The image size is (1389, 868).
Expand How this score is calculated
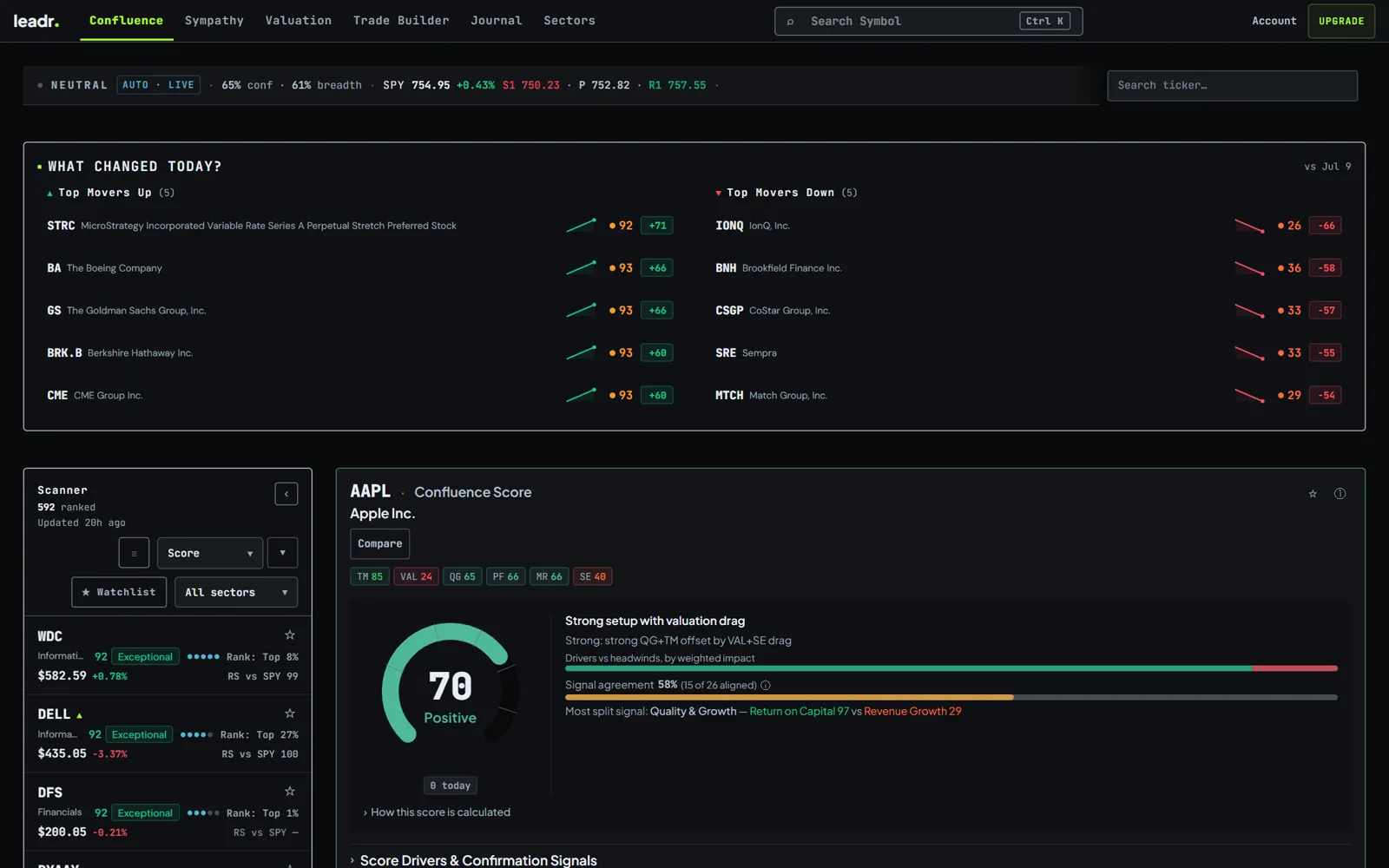pos(437,812)
